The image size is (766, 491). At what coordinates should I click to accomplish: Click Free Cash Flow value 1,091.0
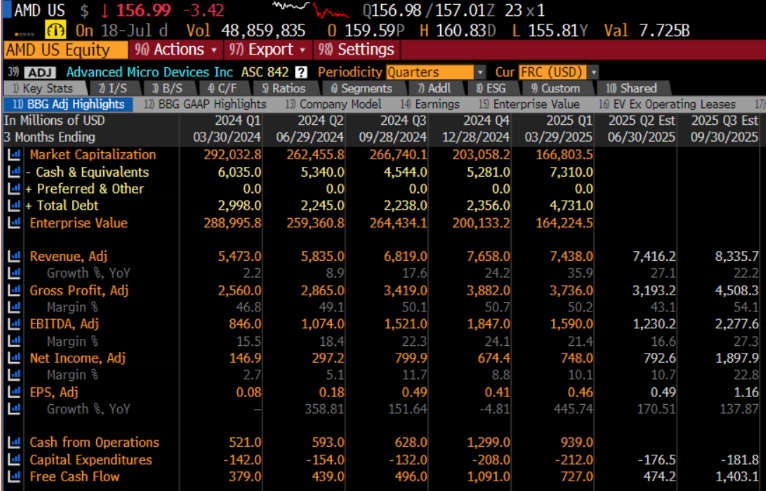coord(488,476)
